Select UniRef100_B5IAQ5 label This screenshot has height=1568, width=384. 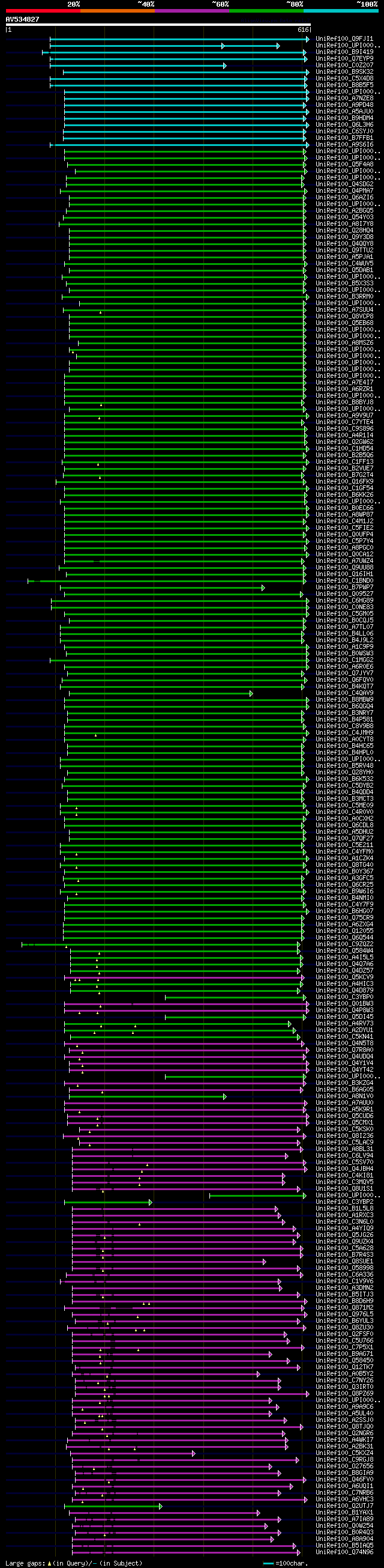[x=344, y=1546]
